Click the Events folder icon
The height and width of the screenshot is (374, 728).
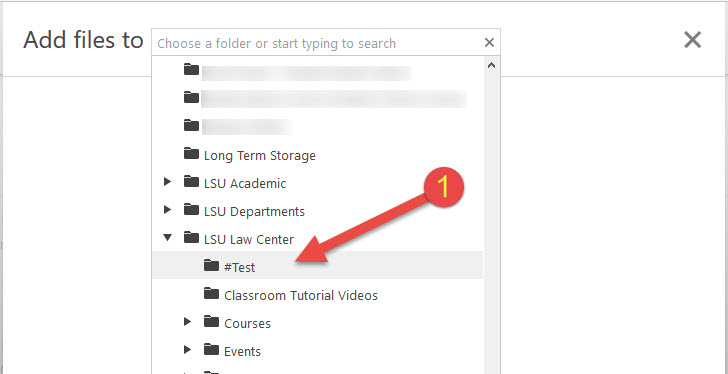[x=211, y=349]
